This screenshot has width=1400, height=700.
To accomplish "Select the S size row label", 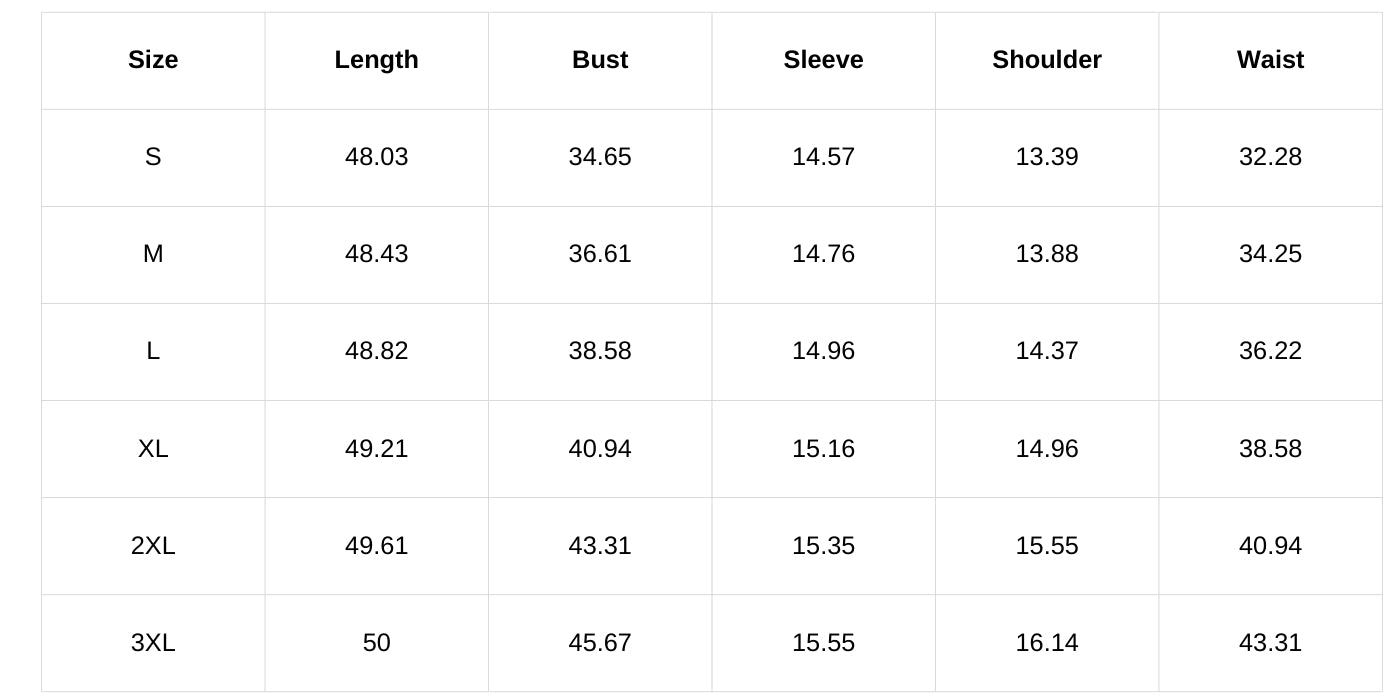I will [153, 157].
